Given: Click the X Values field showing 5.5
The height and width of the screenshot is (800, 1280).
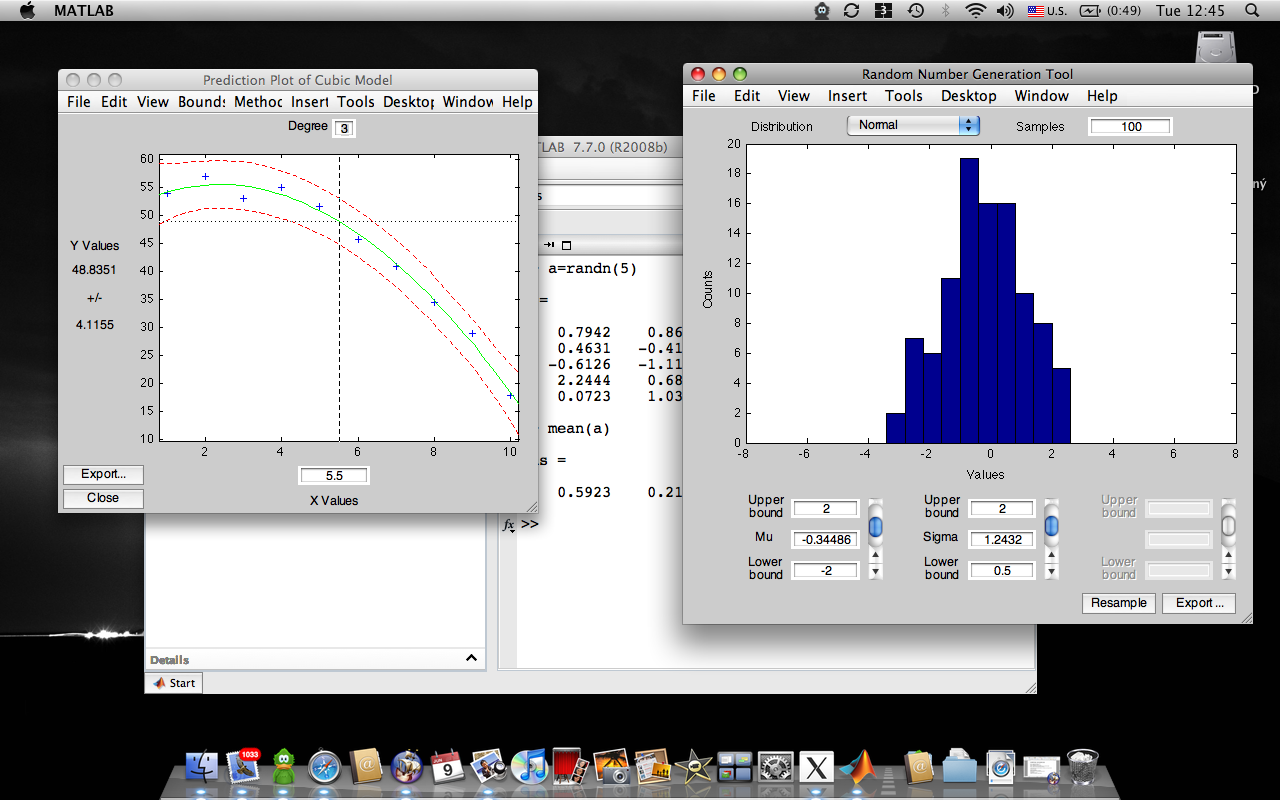Looking at the screenshot, I should [x=334, y=476].
